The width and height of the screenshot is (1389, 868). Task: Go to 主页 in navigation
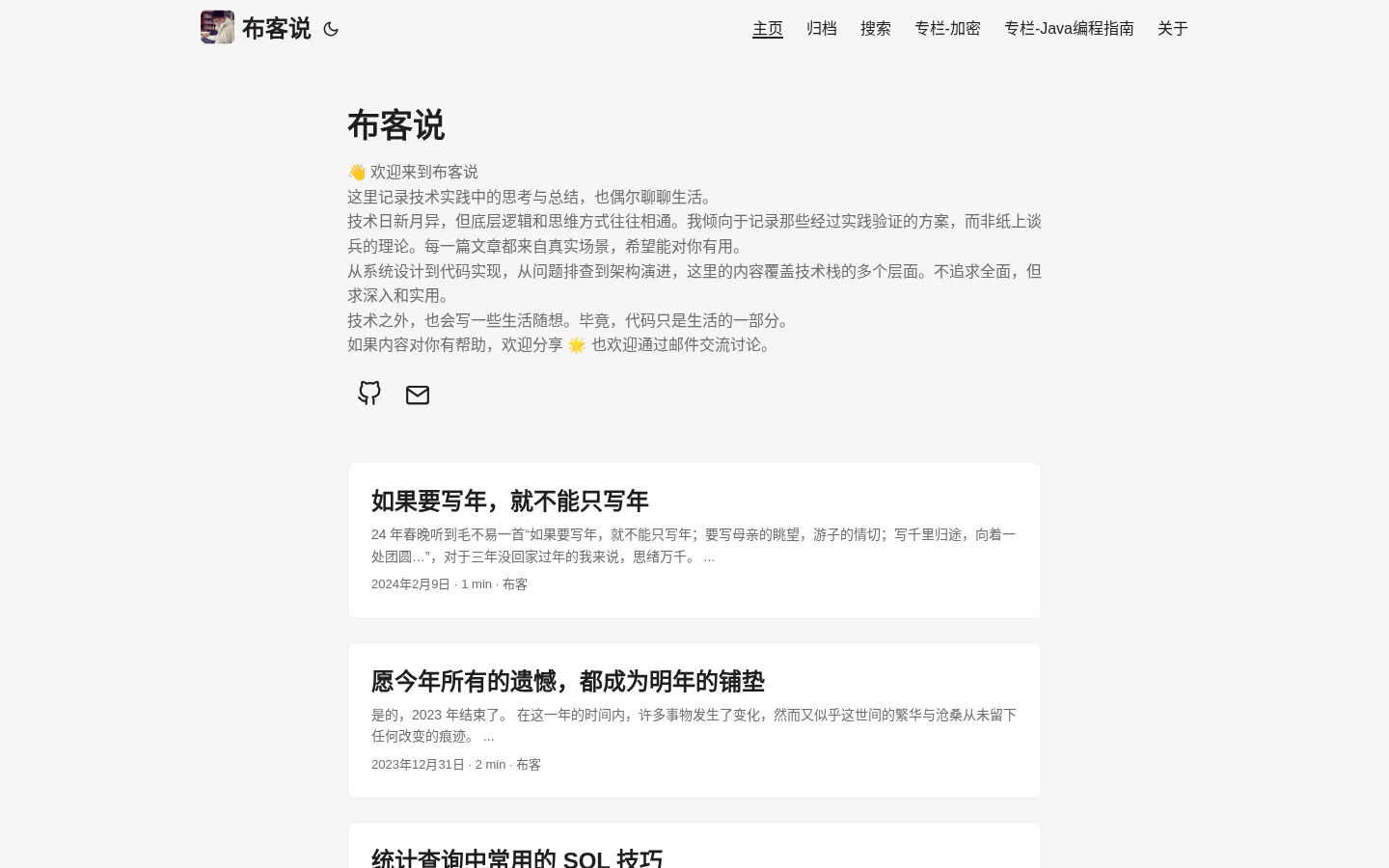tap(768, 29)
